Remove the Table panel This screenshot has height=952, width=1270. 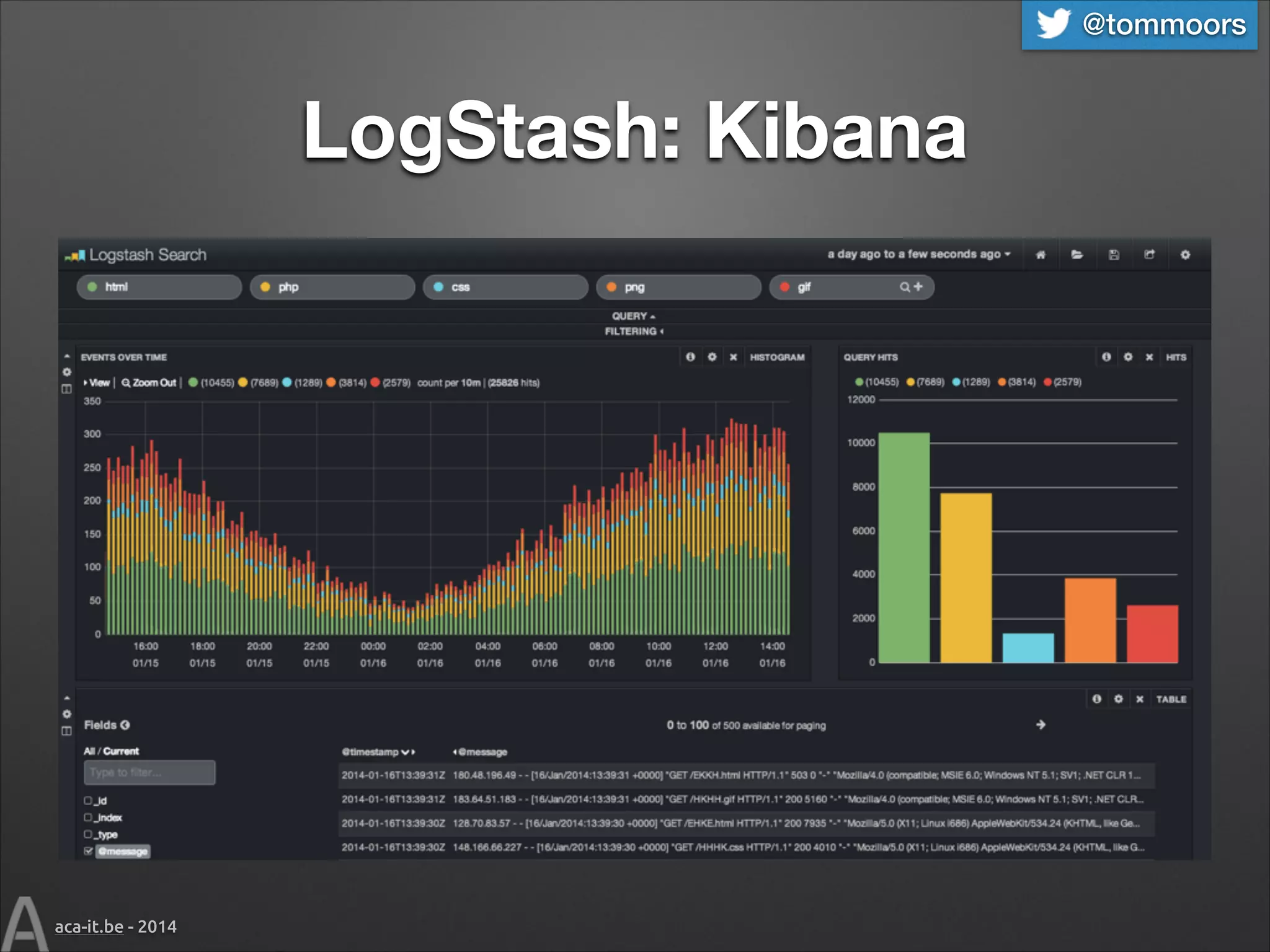1140,699
